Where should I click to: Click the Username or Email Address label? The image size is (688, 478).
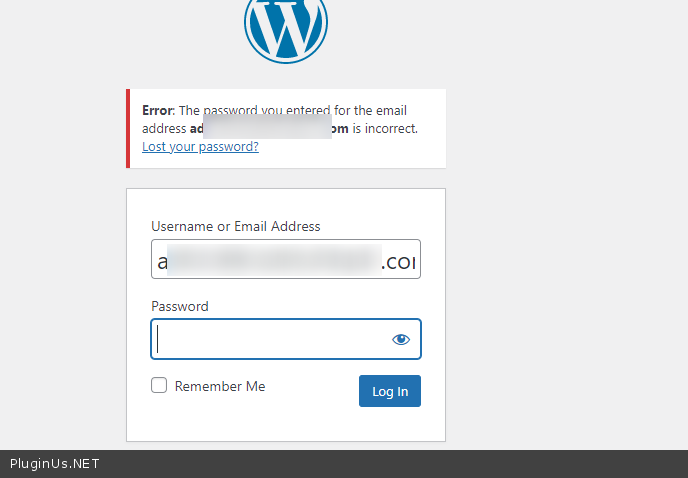pyautogui.click(x=236, y=227)
